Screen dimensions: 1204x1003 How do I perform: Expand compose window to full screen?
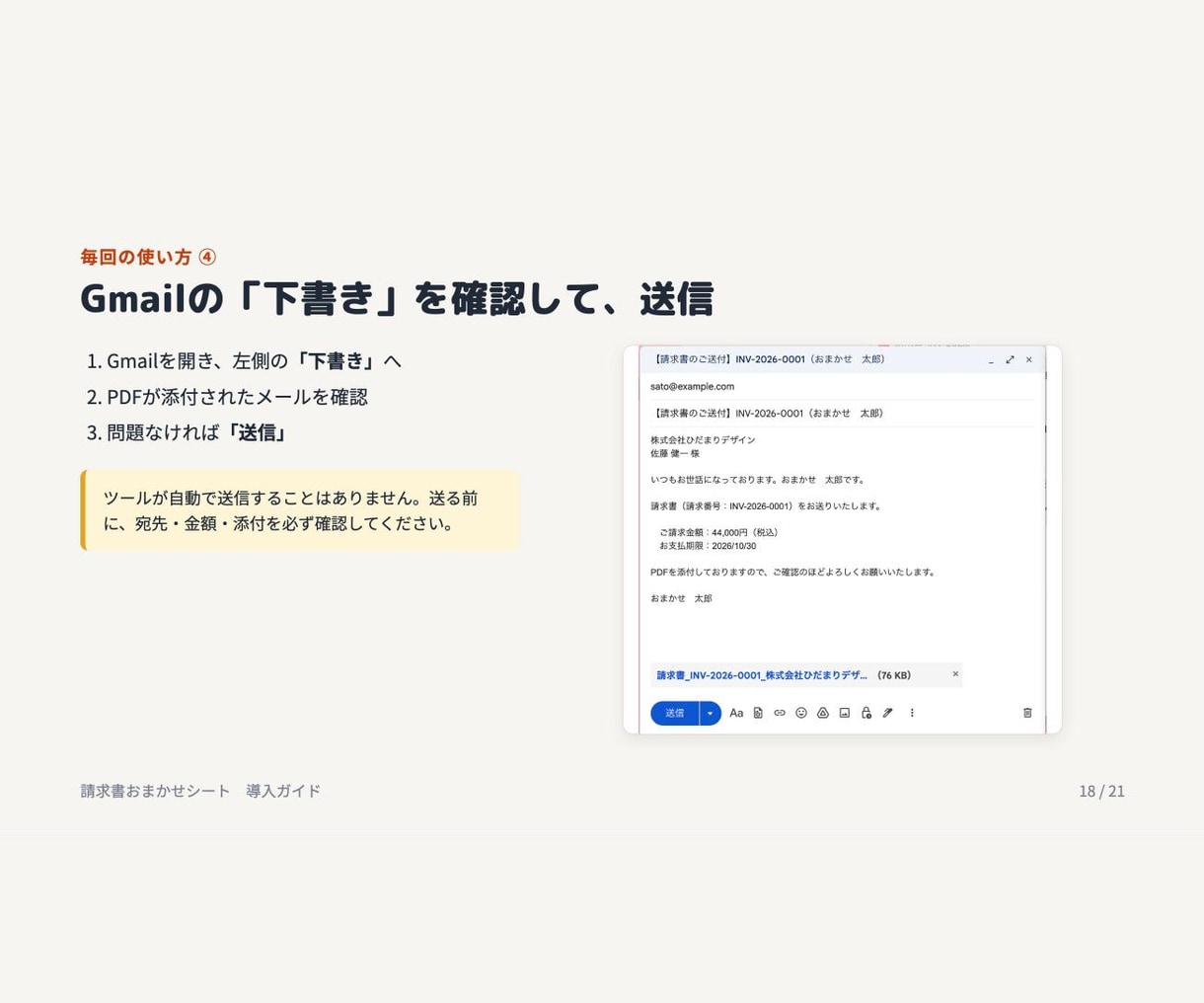[x=1010, y=360]
